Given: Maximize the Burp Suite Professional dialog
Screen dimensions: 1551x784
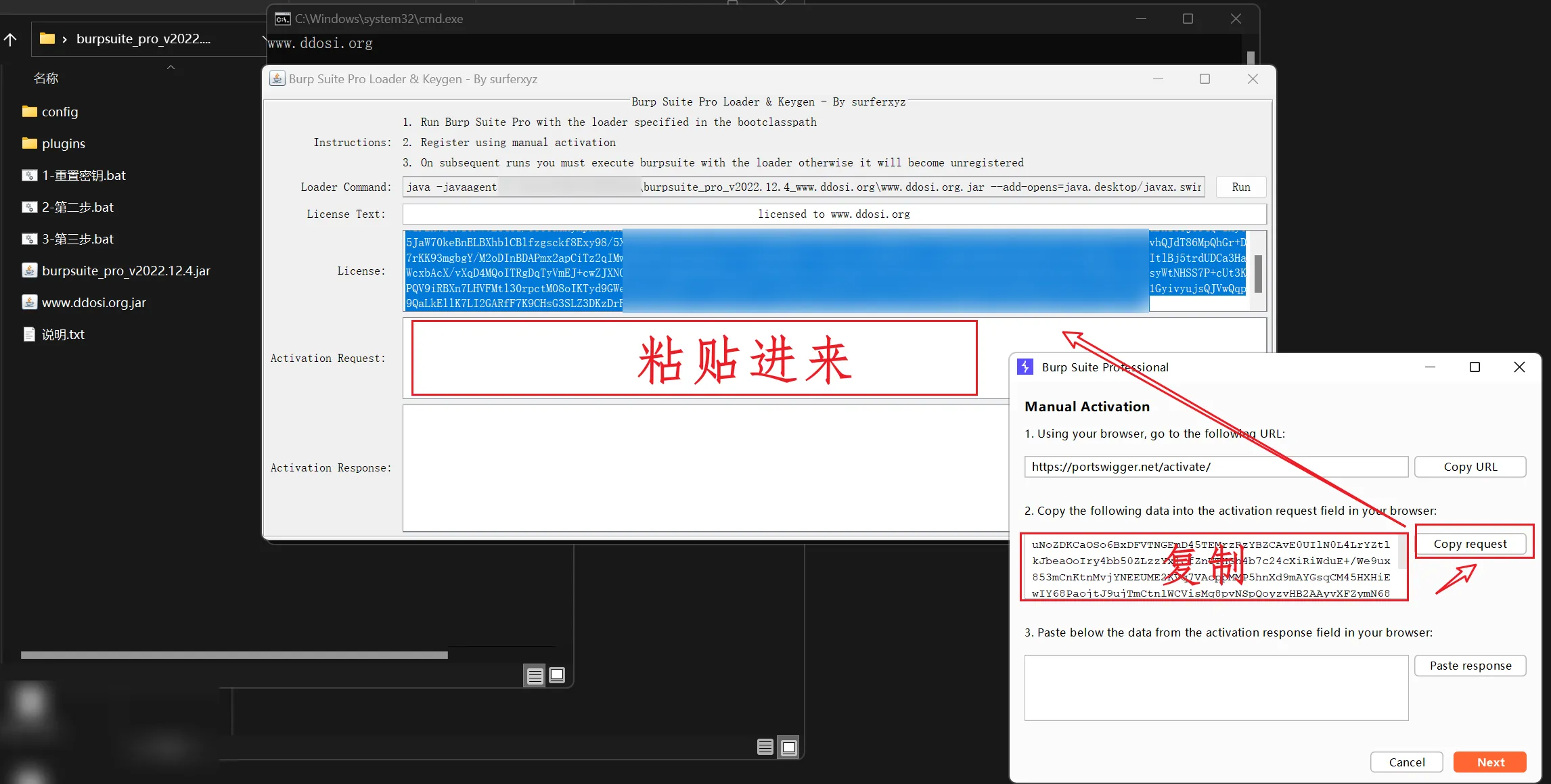Looking at the screenshot, I should pos(1475,367).
